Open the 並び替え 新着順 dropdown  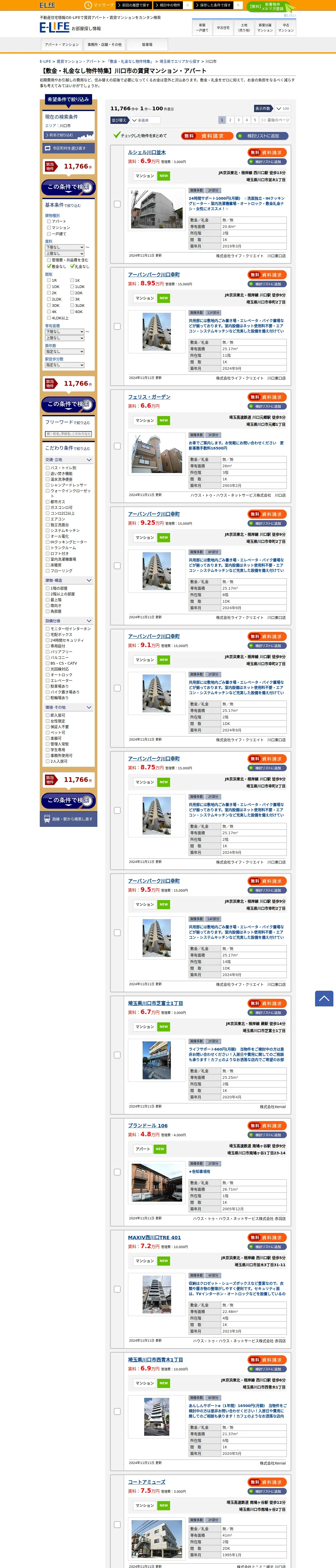[145, 120]
